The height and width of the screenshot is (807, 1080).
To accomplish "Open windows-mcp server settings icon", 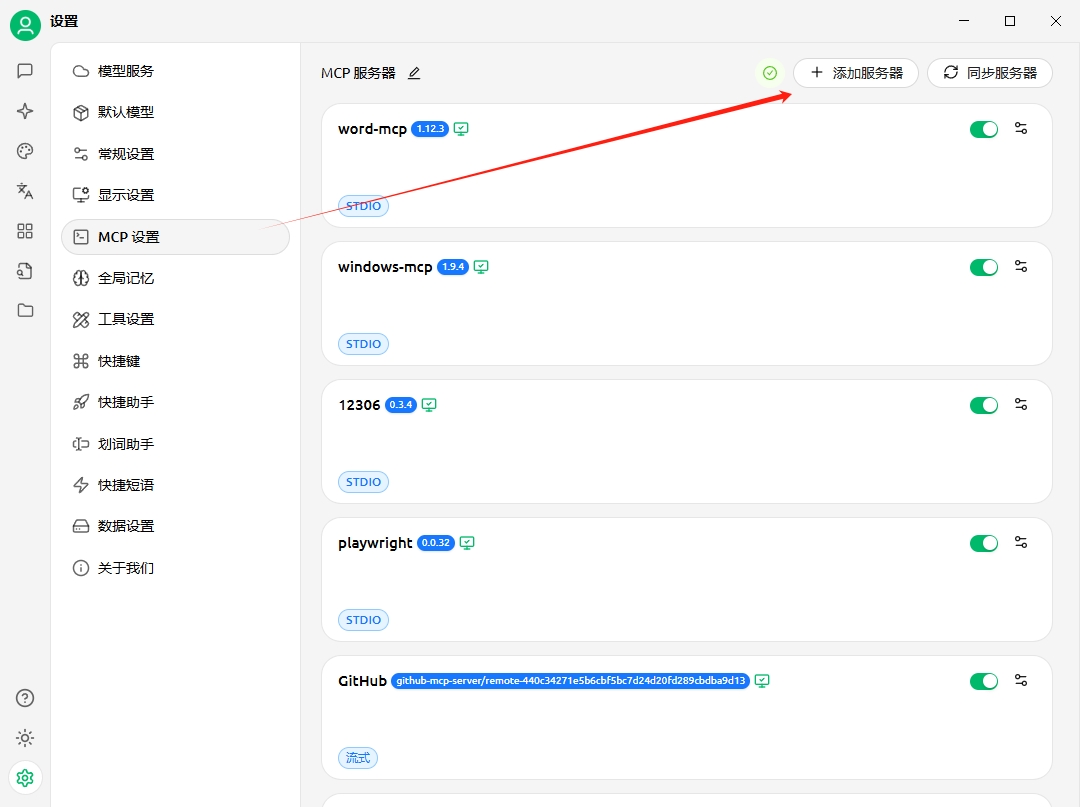I will [x=1021, y=266].
